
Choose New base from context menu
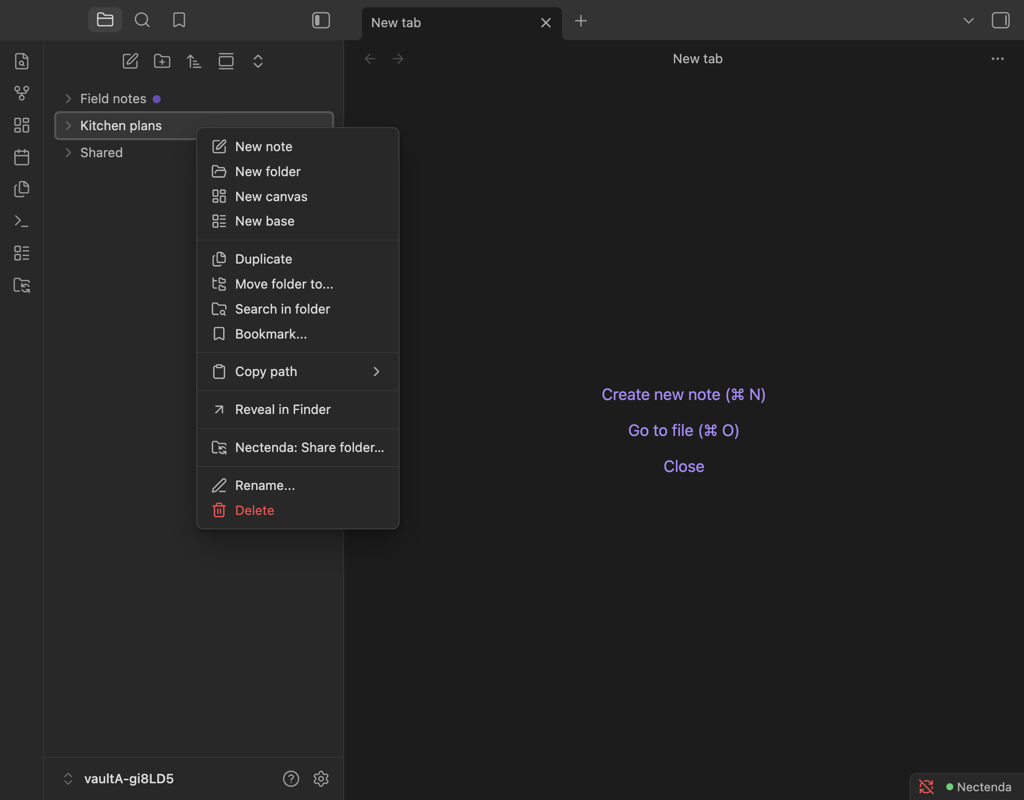pyautogui.click(x=298, y=221)
